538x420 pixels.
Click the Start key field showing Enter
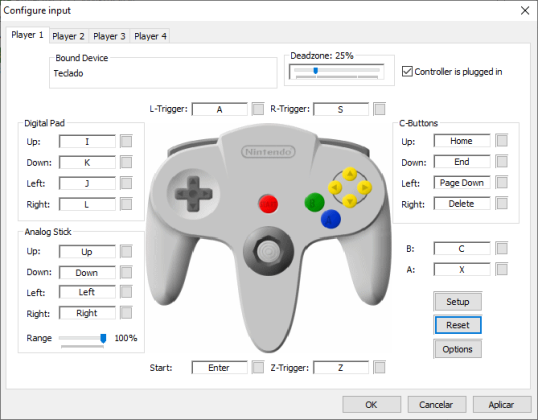point(220,368)
